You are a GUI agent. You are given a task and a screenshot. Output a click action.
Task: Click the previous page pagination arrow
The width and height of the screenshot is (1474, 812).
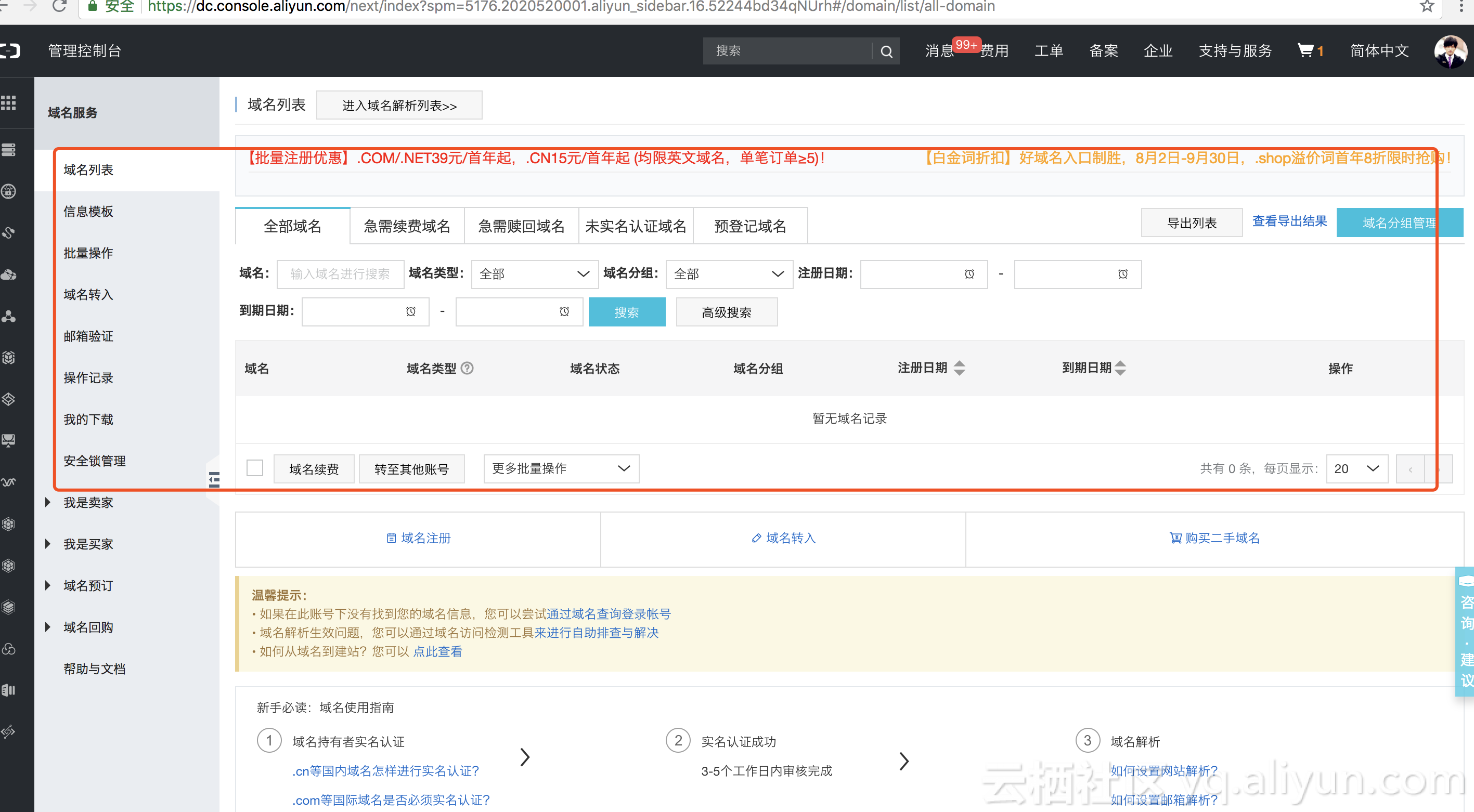click(x=1411, y=469)
